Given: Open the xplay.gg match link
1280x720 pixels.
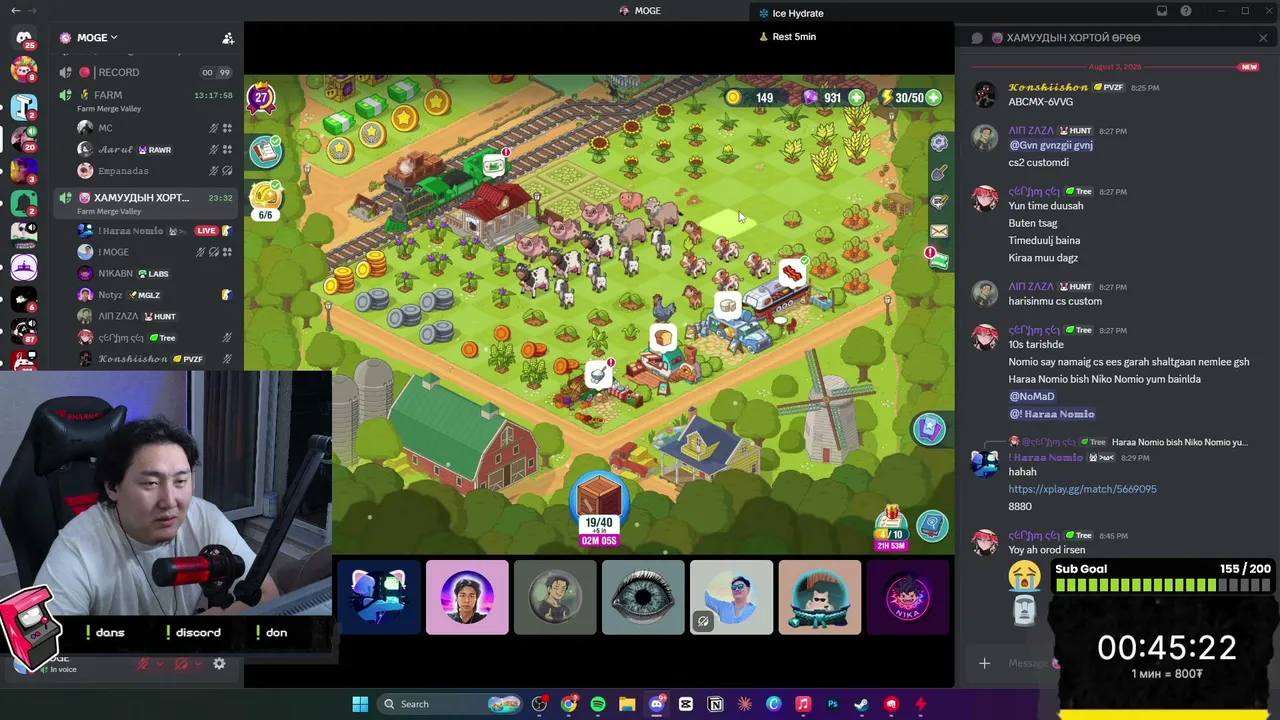Looking at the screenshot, I should click(1082, 489).
